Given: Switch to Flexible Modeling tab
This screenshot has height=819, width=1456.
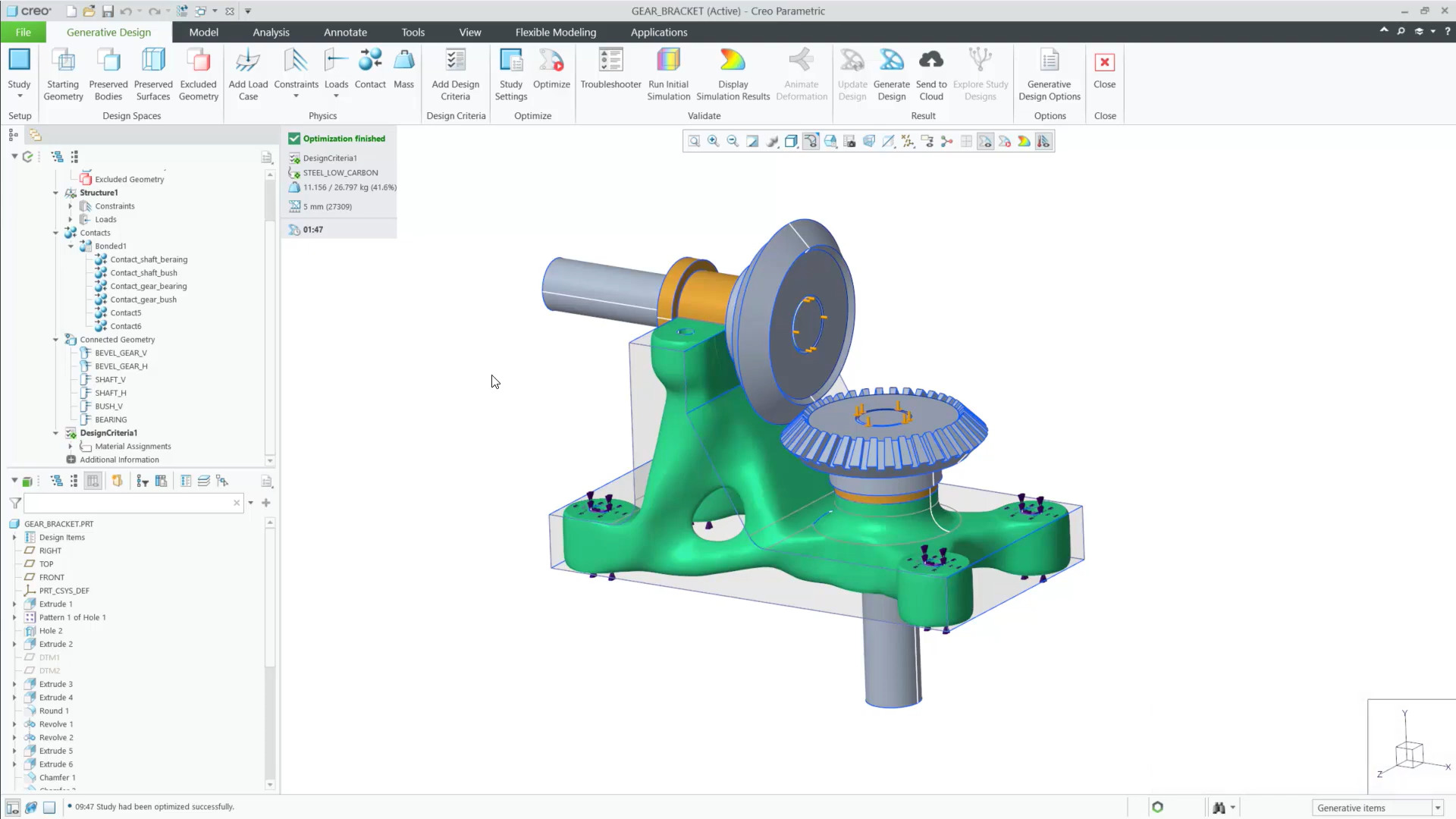Looking at the screenshot, I should tap(555, 32).
